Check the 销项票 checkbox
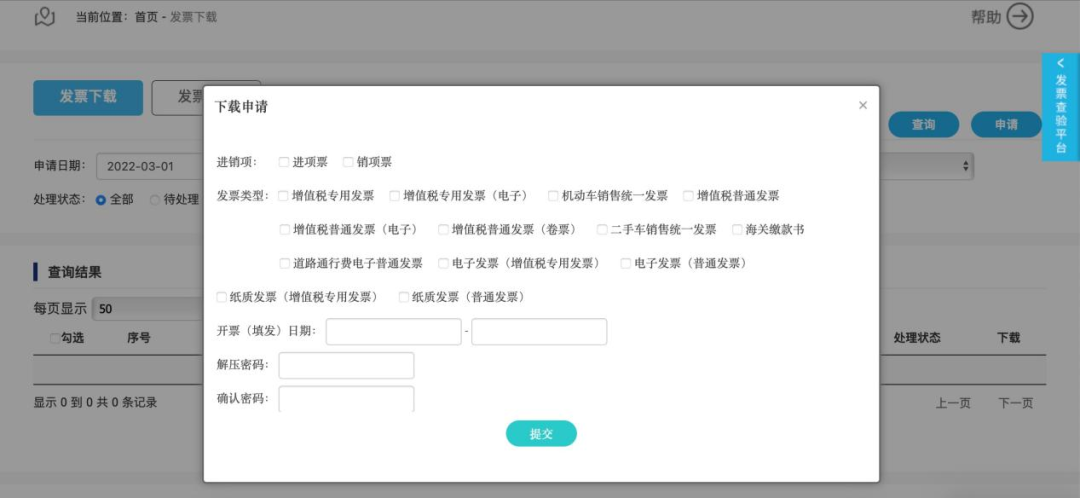 pos(348,162)
